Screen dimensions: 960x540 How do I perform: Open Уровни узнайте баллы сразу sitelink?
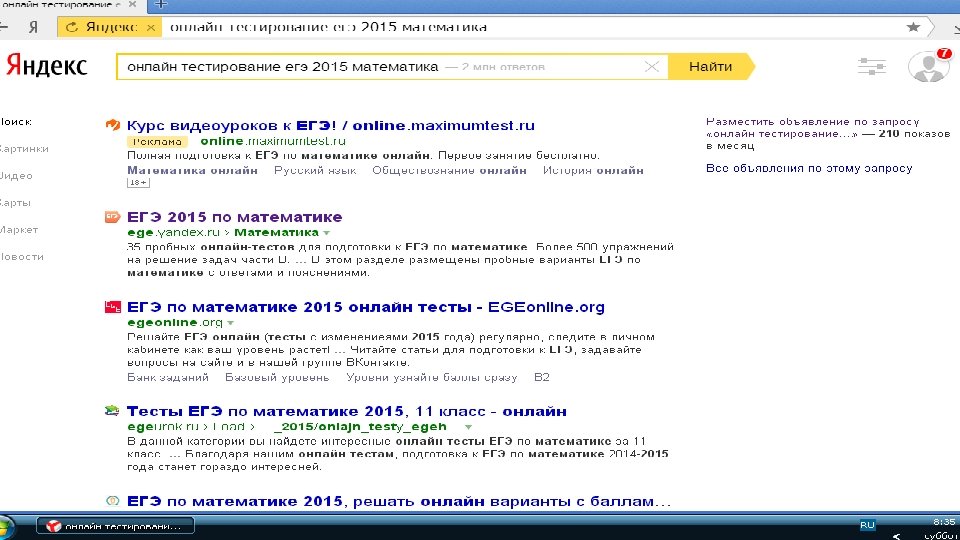tap(432, 377)
